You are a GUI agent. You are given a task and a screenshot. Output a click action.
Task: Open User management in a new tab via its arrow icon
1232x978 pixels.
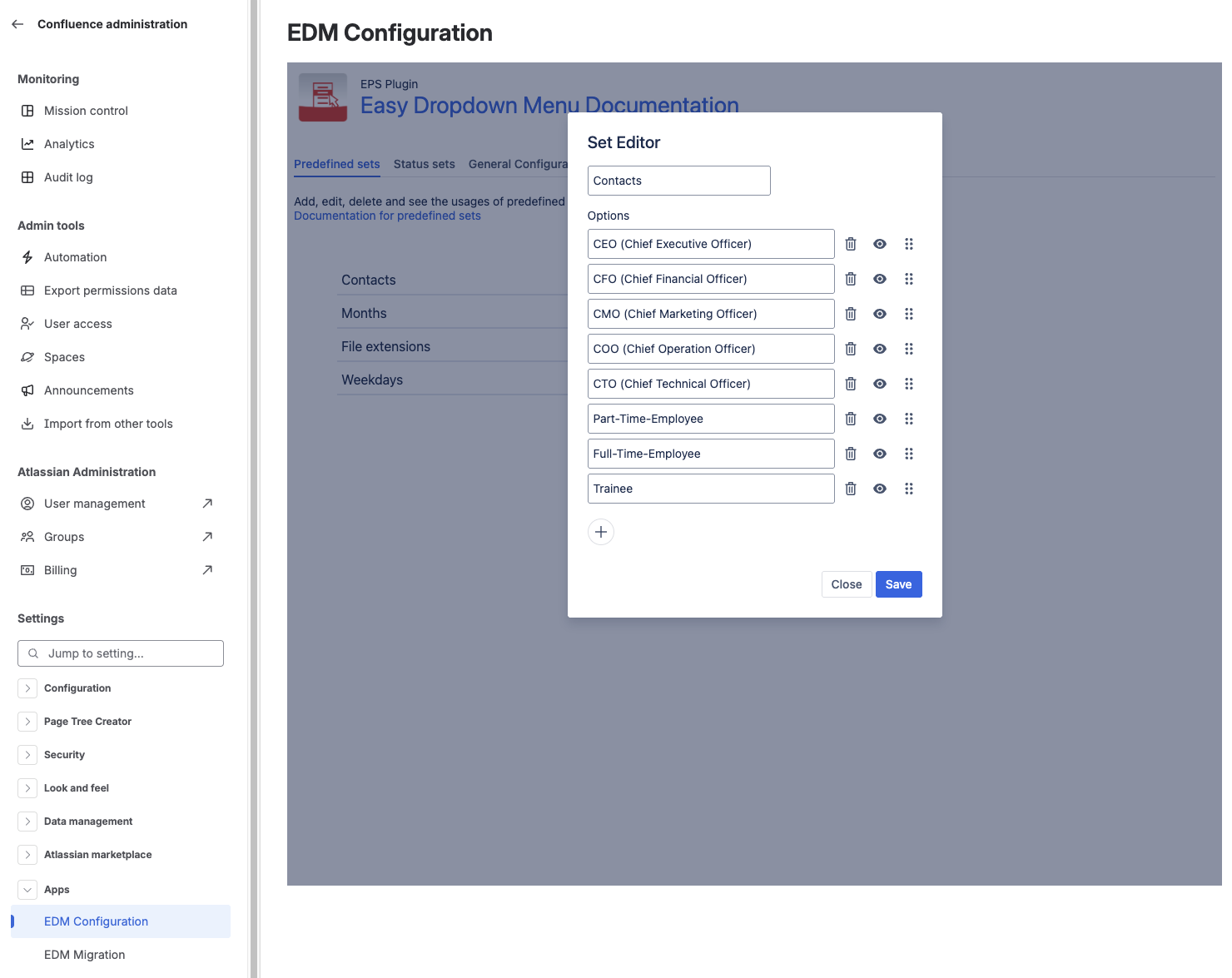207,504
